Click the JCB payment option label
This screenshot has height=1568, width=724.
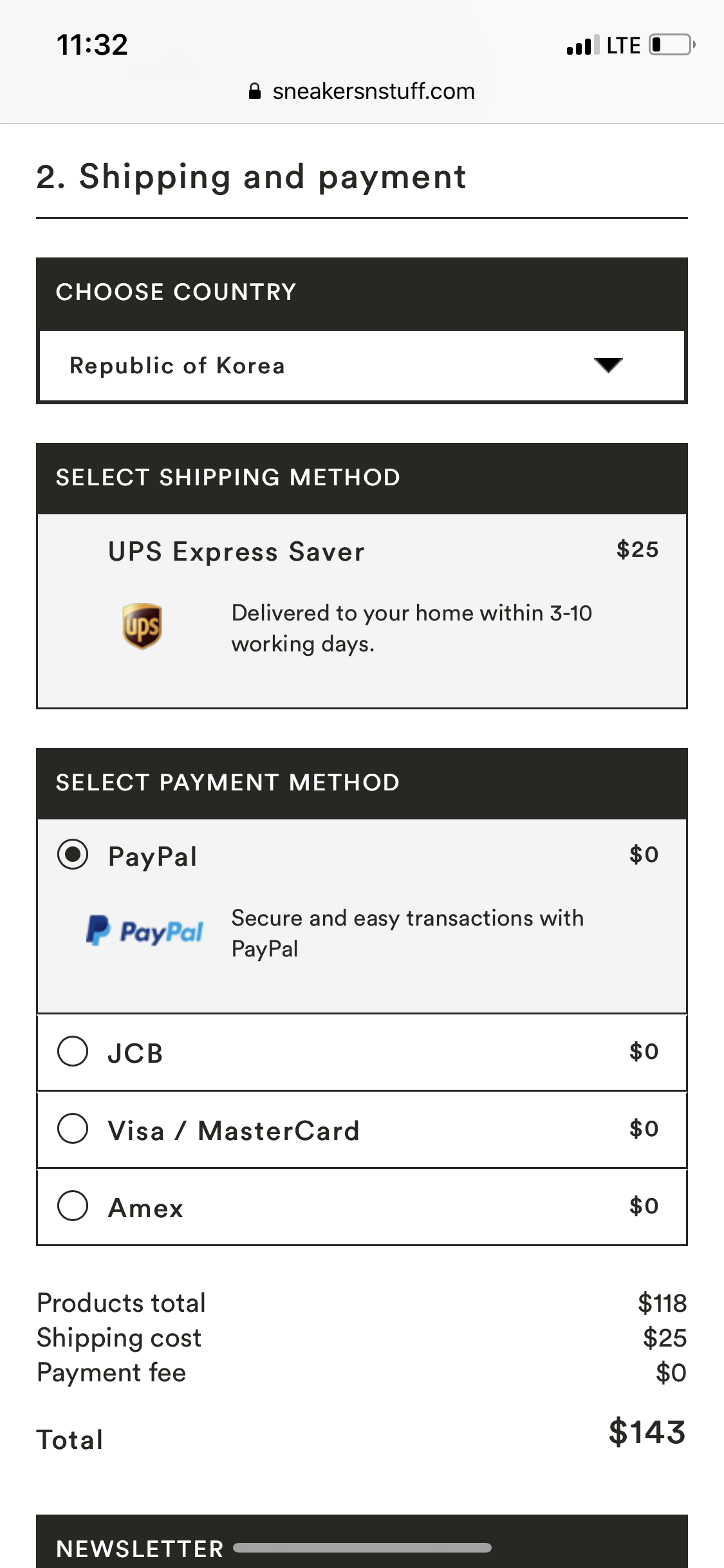point(135,1053)
